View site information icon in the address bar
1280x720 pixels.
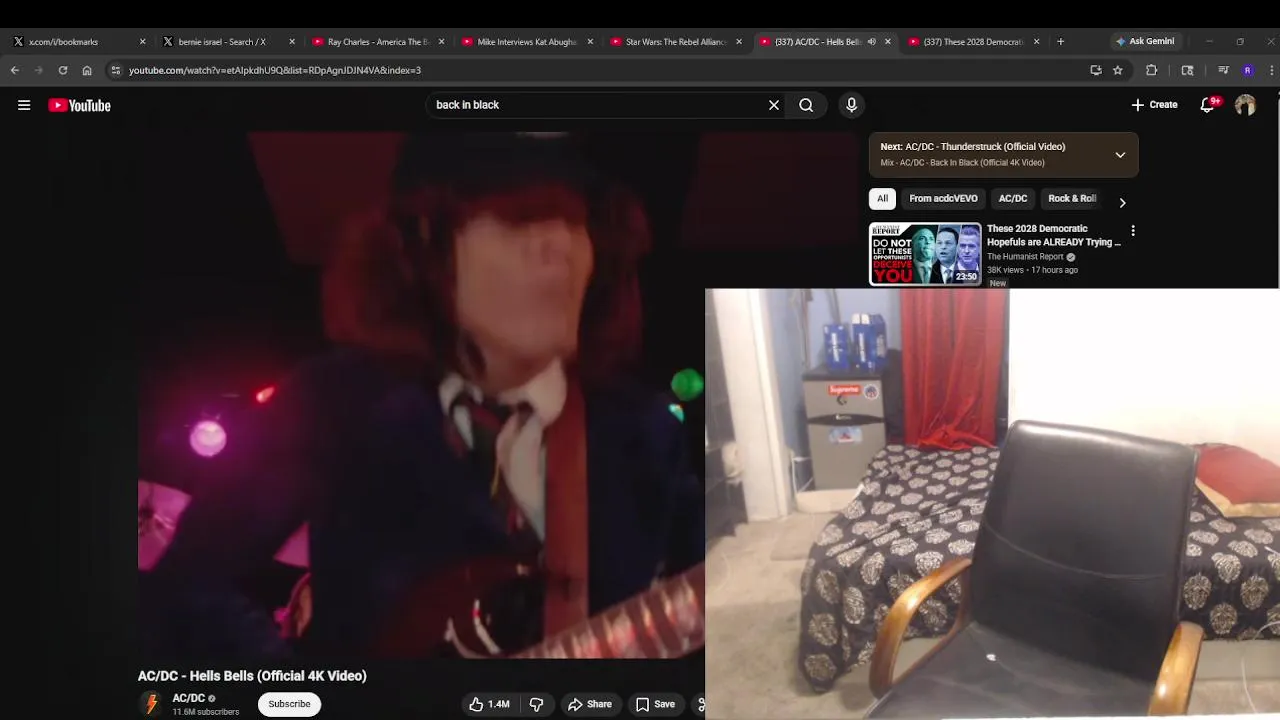click(115, 70)
